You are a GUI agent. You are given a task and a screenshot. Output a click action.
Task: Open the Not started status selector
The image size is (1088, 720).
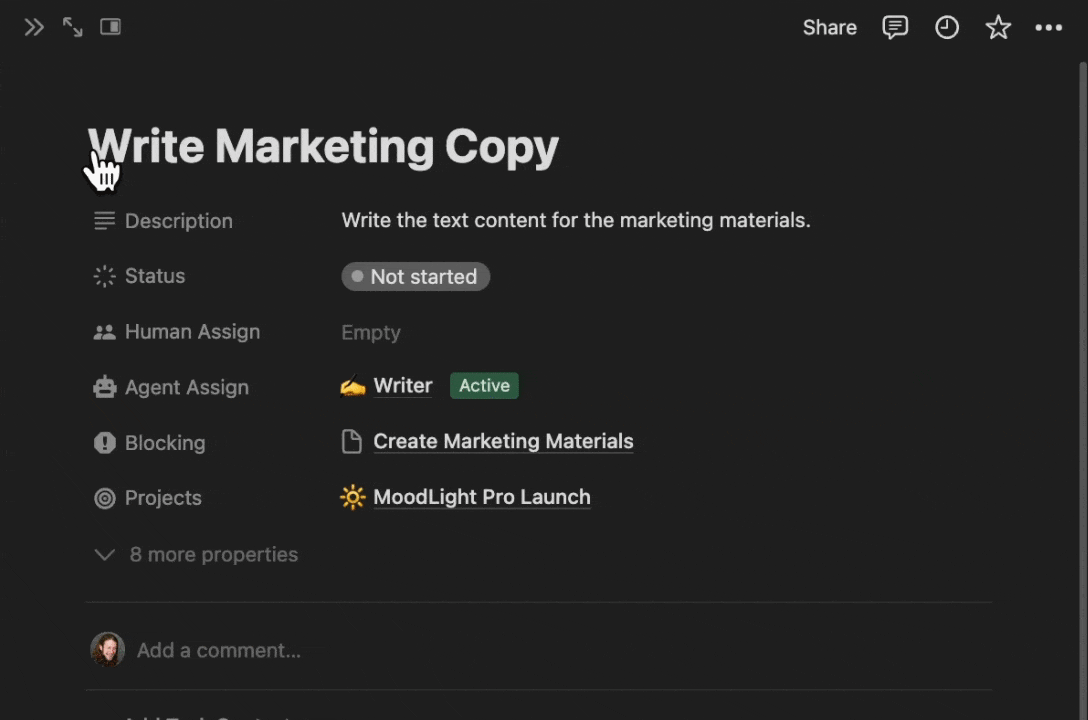pos(415,276)
